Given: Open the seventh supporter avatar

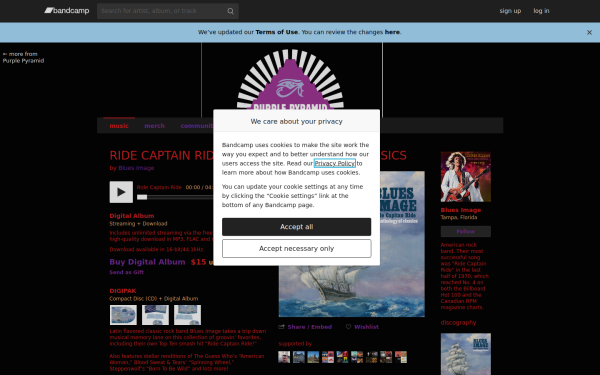Looking at the screenshot, I should [x=372, y=357].
